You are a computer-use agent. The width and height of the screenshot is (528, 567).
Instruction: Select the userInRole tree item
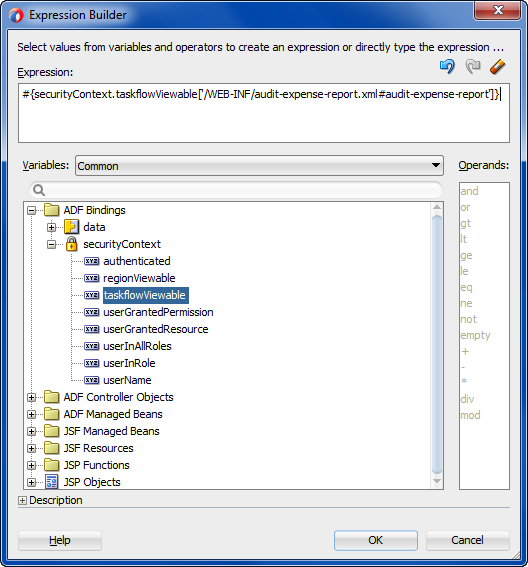[x=129, y=363]
